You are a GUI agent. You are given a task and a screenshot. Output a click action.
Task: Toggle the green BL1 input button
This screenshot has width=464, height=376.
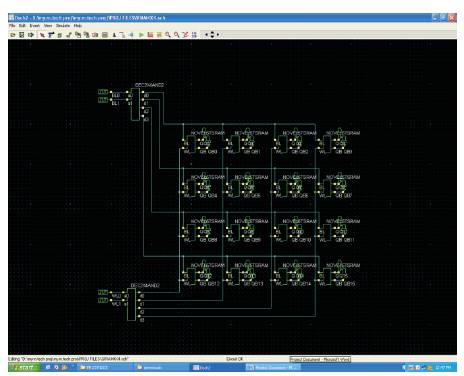click(x=103, y=100)
